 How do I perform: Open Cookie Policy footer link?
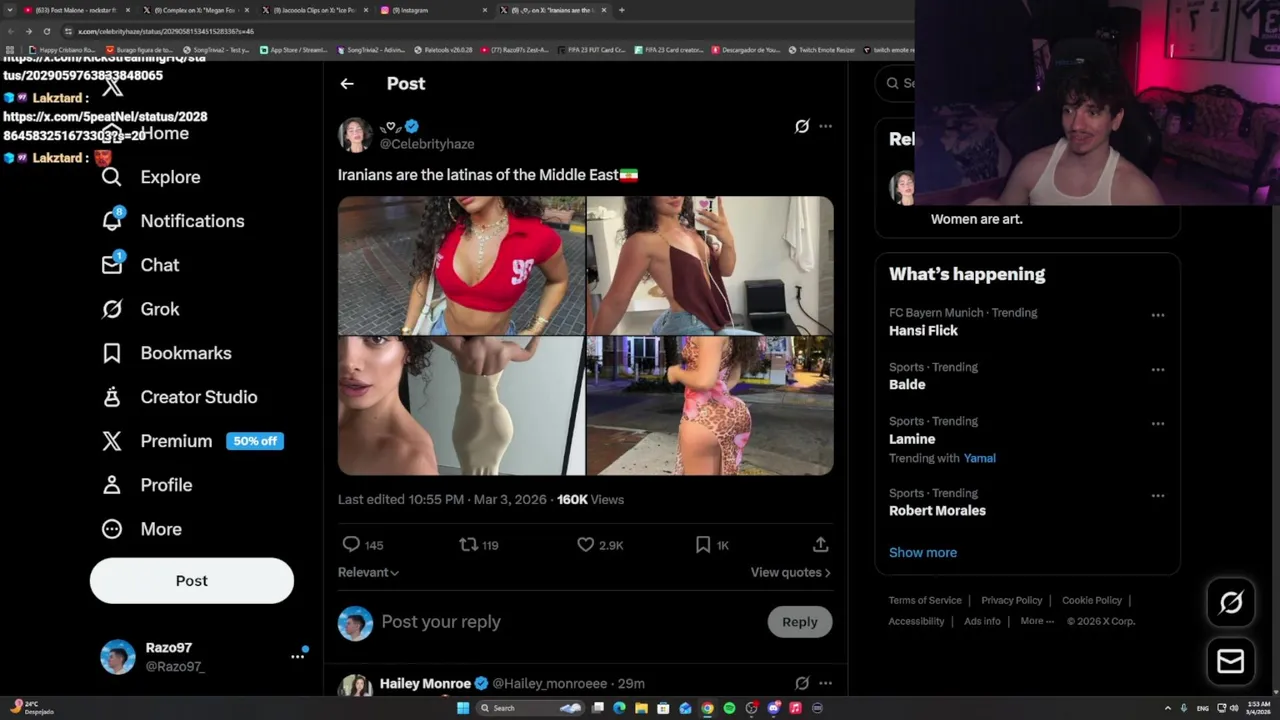(1091, 600)
